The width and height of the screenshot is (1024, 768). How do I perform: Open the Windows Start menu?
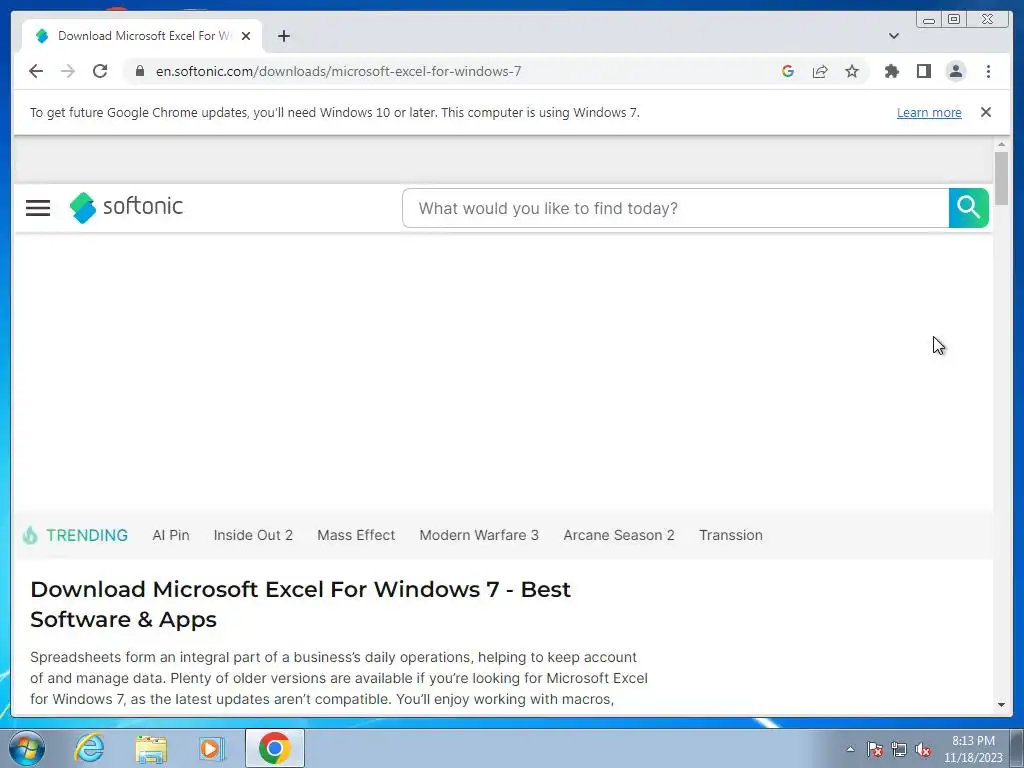pos(27,748)
